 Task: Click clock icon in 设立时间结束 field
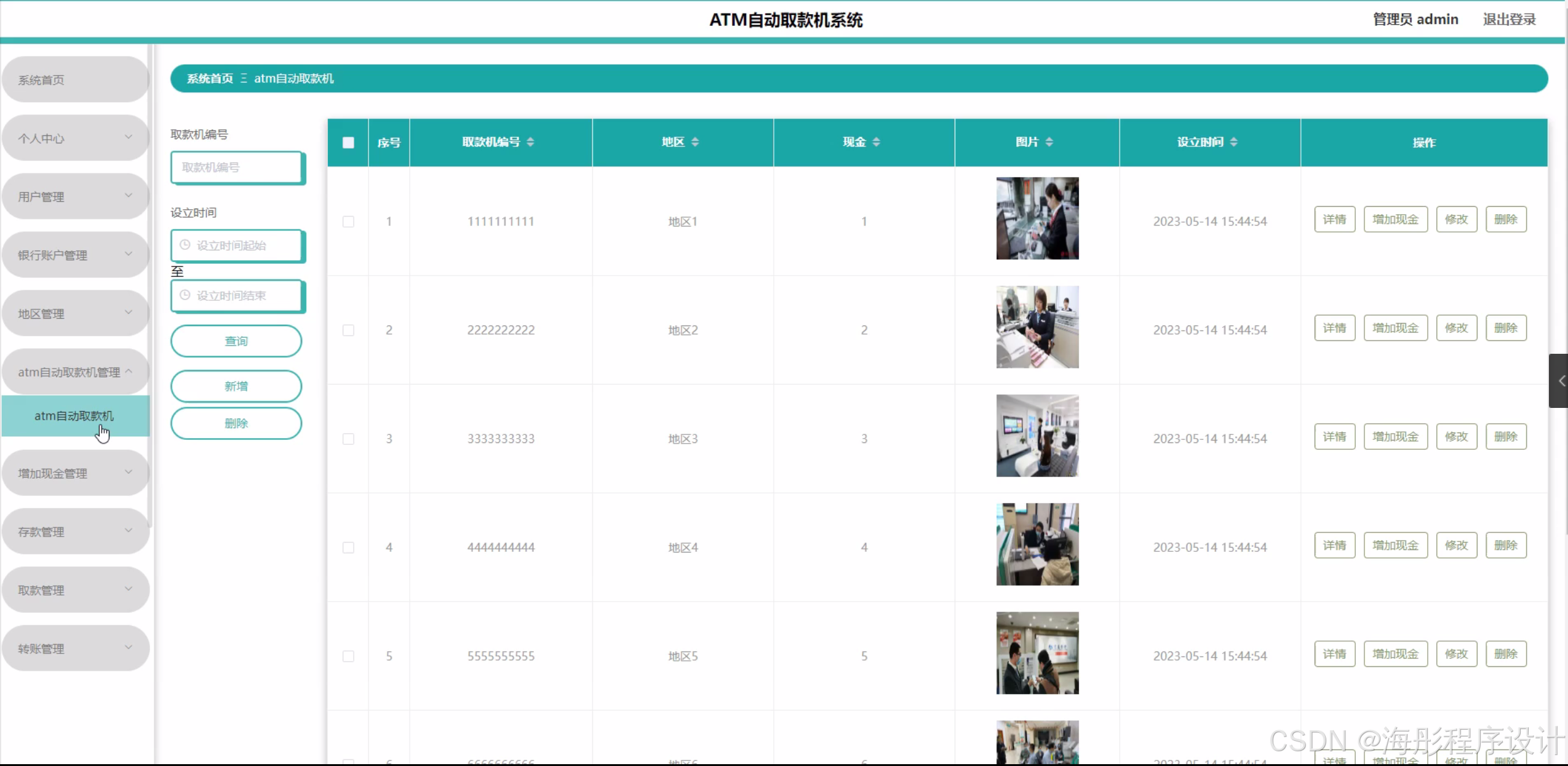185,295
